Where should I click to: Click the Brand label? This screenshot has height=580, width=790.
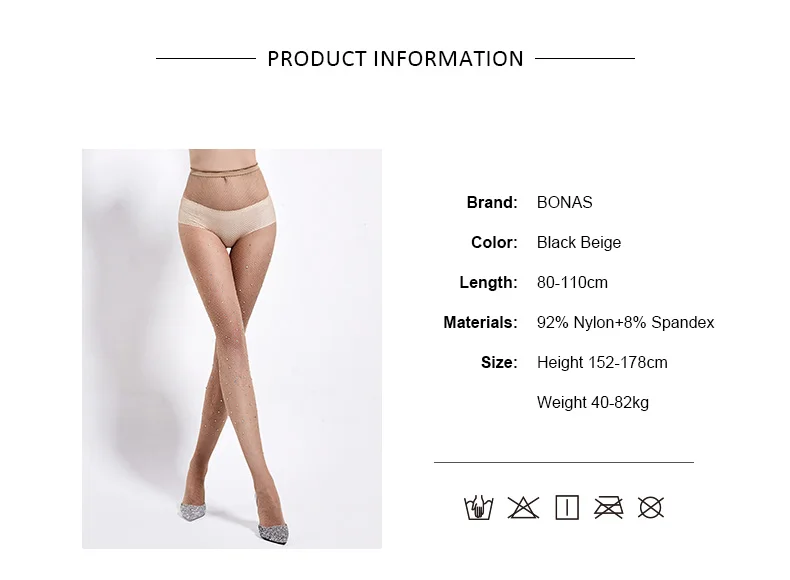pos(492,203)
